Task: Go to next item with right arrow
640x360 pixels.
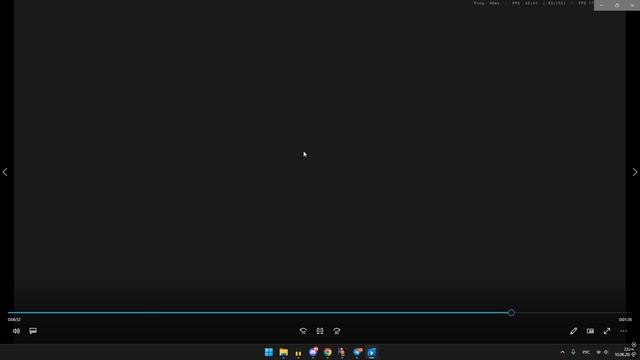Action: coord(635,172)
